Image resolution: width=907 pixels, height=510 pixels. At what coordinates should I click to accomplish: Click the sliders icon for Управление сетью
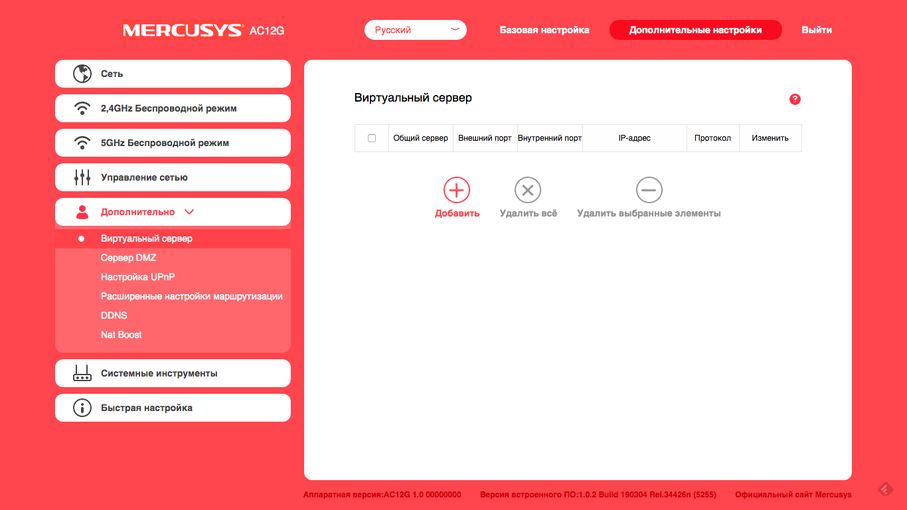point(82,178)
